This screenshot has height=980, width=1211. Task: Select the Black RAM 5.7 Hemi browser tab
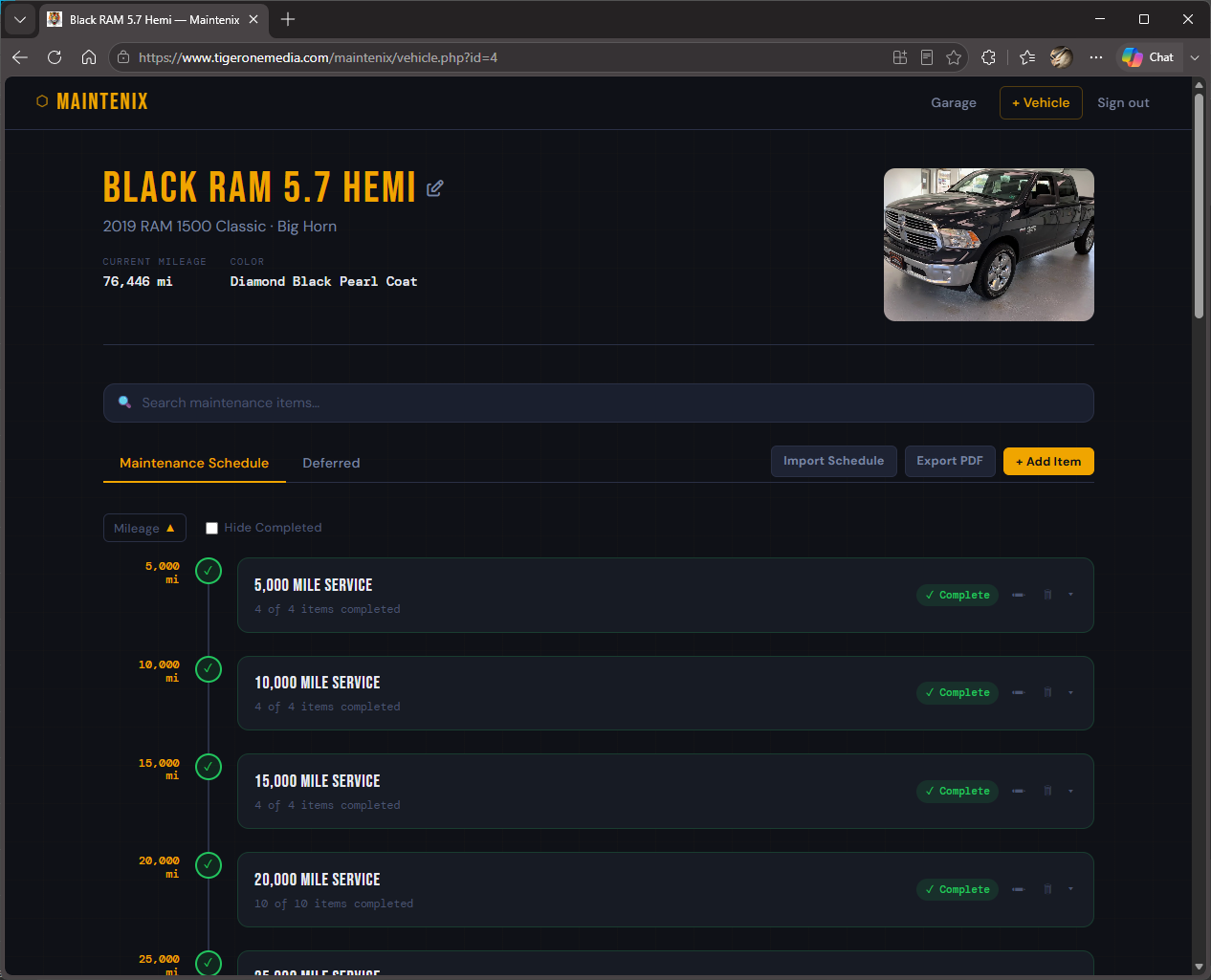click(x=153, y=19)
